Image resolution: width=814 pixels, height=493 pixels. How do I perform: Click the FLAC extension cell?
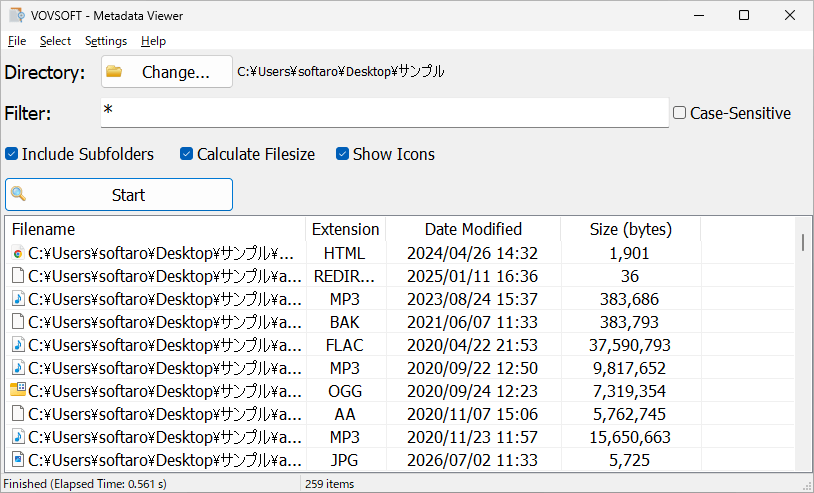click(x=345, y=345)
